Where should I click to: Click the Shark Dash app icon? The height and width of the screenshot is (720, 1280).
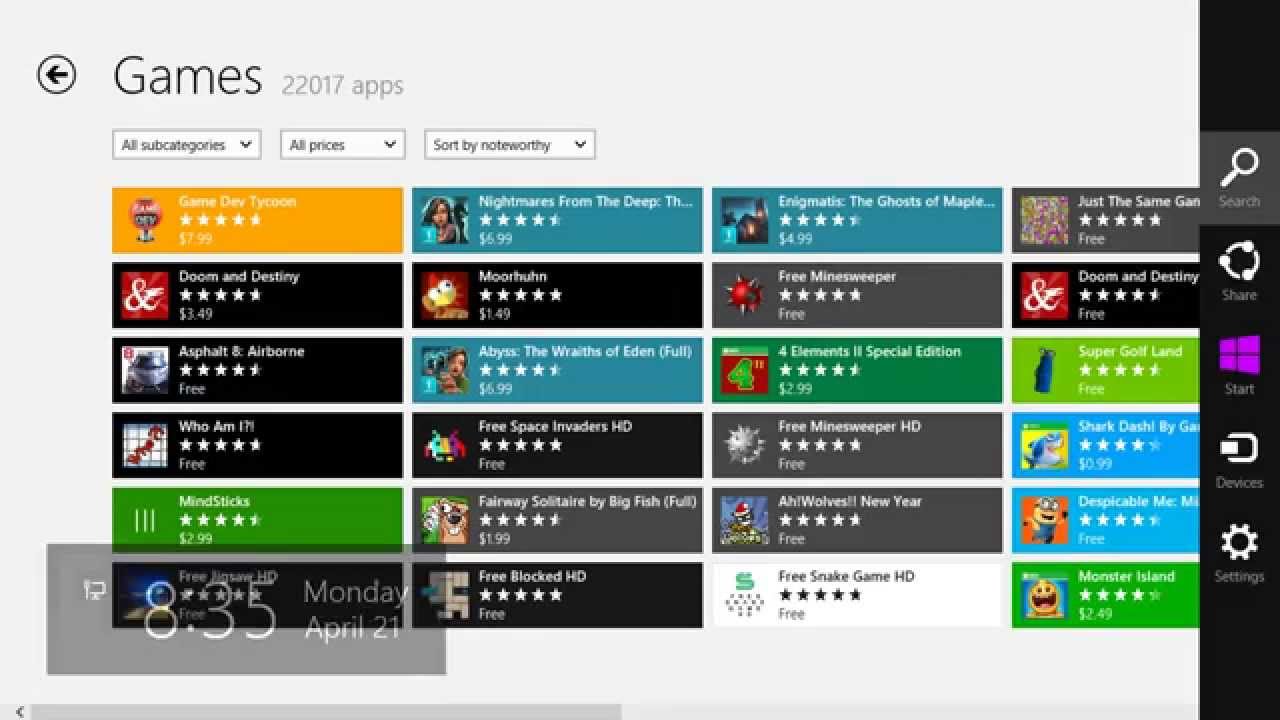click(1045, 445)
